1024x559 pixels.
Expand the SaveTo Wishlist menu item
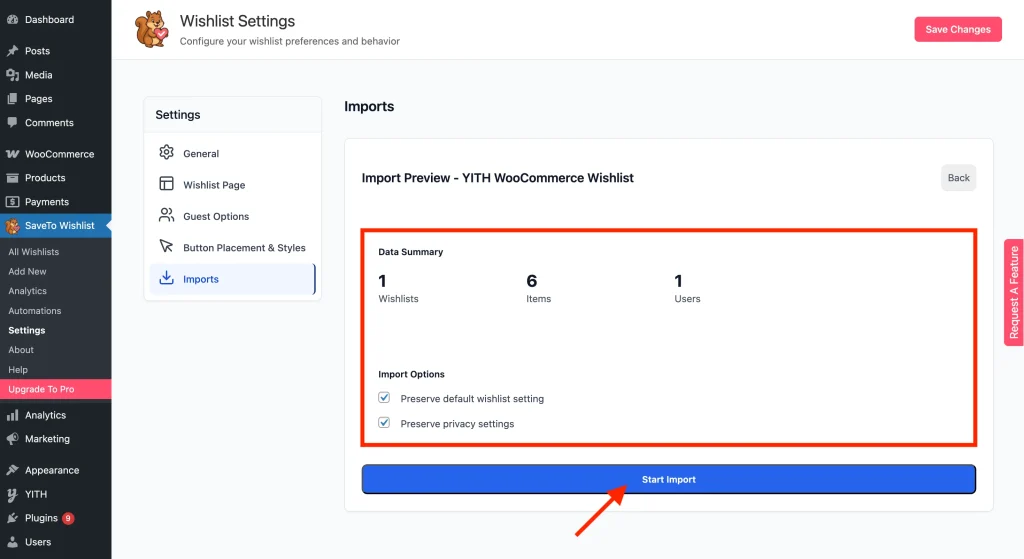59,226
